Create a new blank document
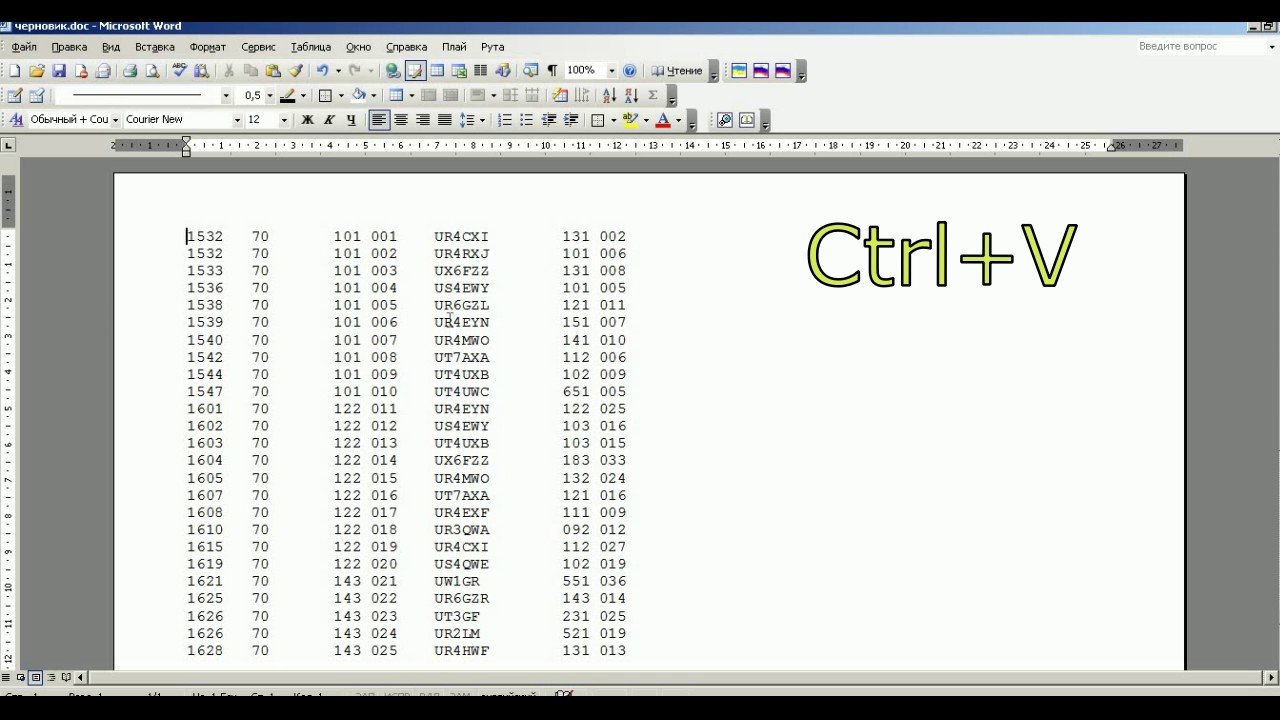This screenshot has width=1280, height=720. pyautogui.click(x=14, y=71)
